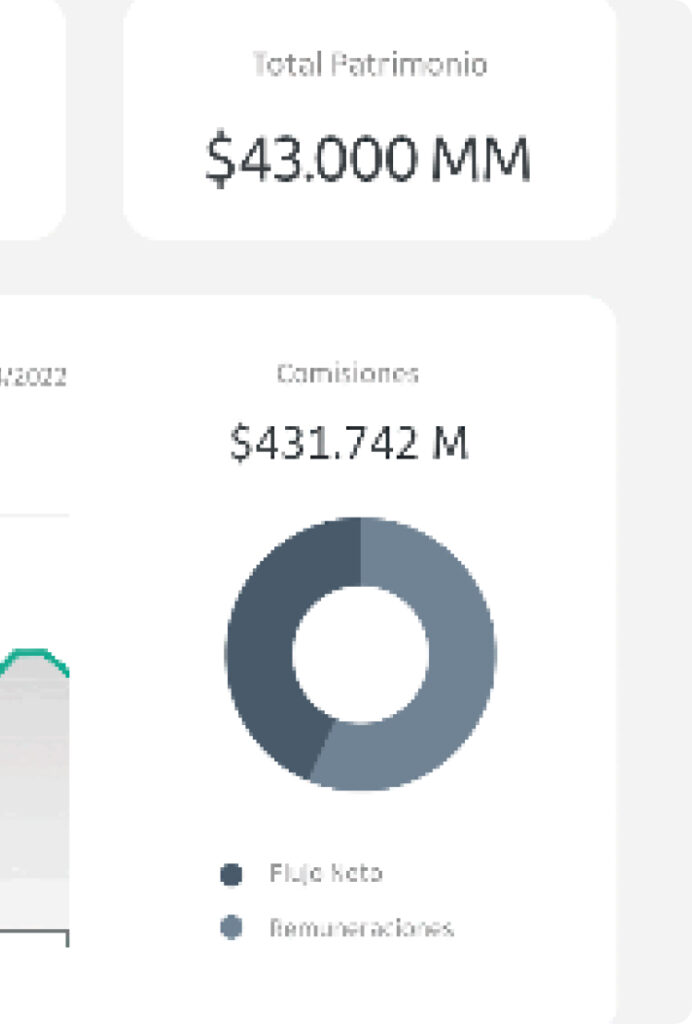
Task: Select the Remuneraciones legend label
Action: (x=361, y=929)
